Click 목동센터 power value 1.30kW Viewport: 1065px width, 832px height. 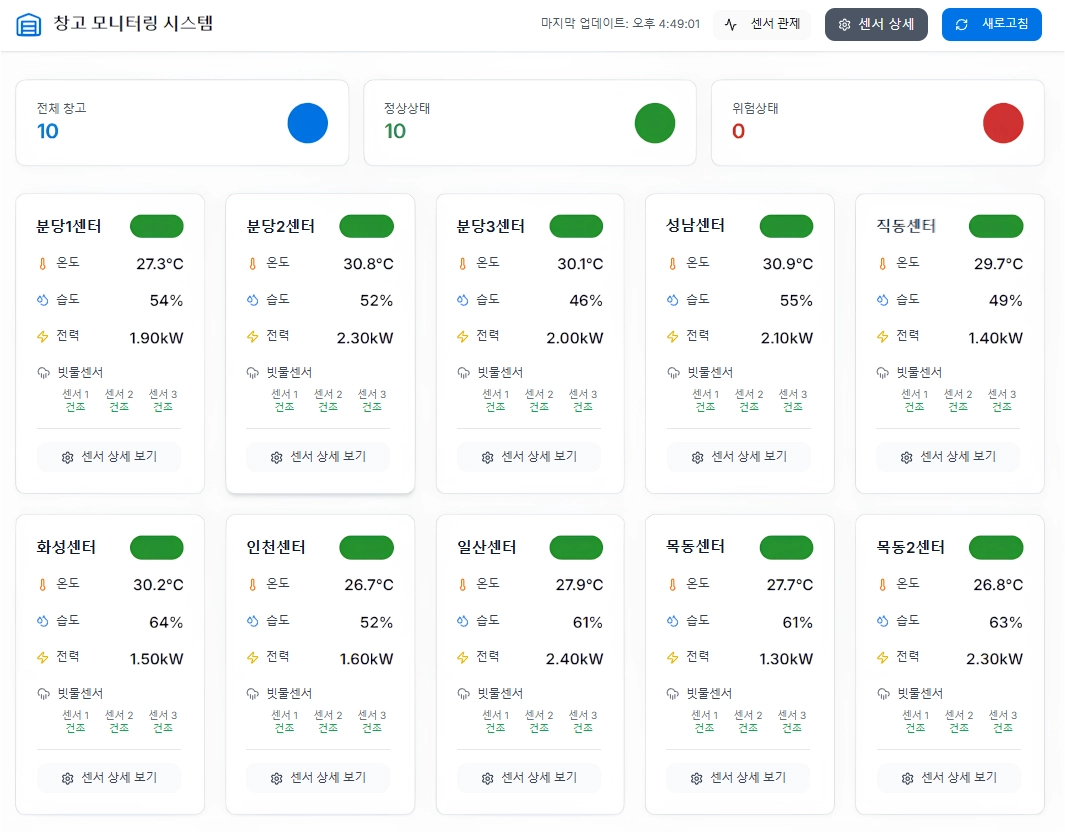[786, 659]
